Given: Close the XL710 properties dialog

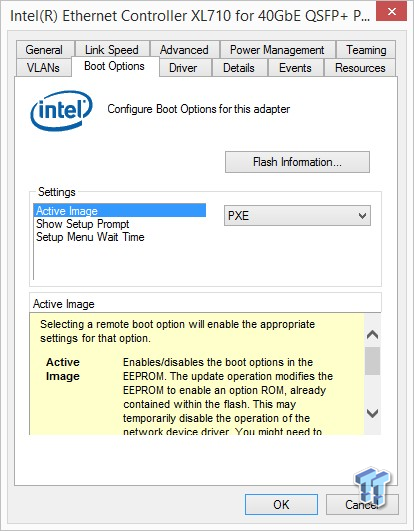Looking at the screenshot, I should pos(391,12).
